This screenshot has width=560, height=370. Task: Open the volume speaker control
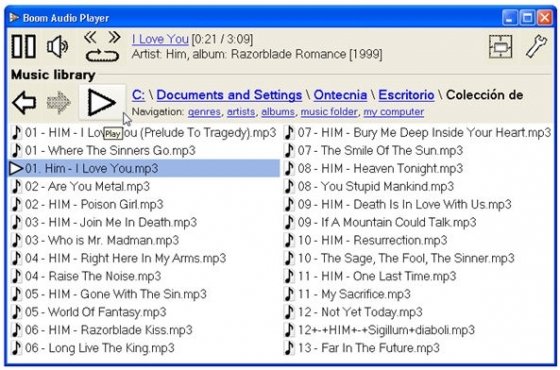click(58, 47)
